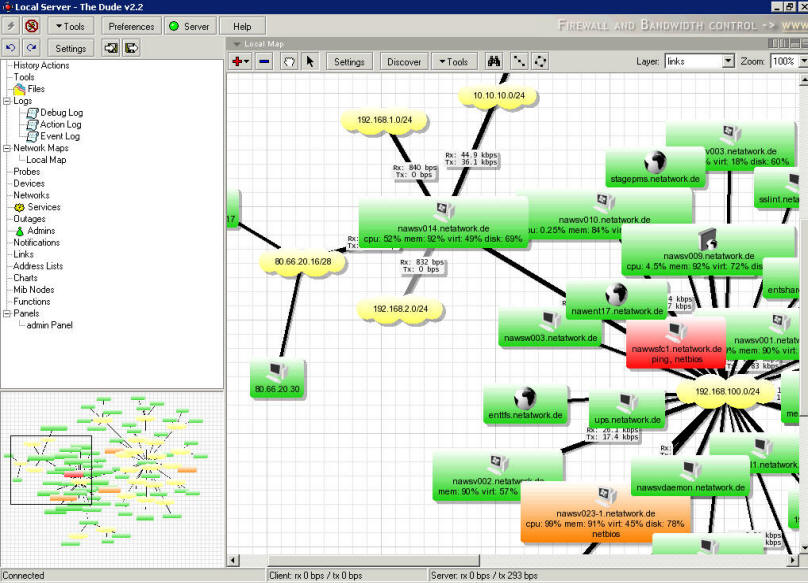This screenshot has width=808, height=583.
Task: Click the Services gear icon in tree
Action: click(20, 207)
